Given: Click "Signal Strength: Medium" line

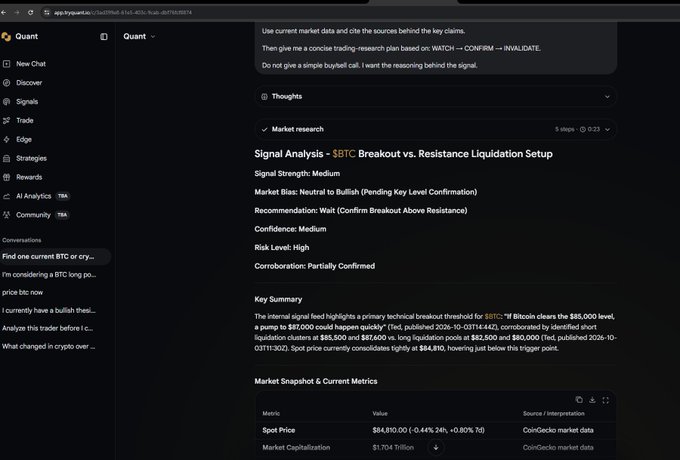Looking at the screenshot, I should coord(297,174).
